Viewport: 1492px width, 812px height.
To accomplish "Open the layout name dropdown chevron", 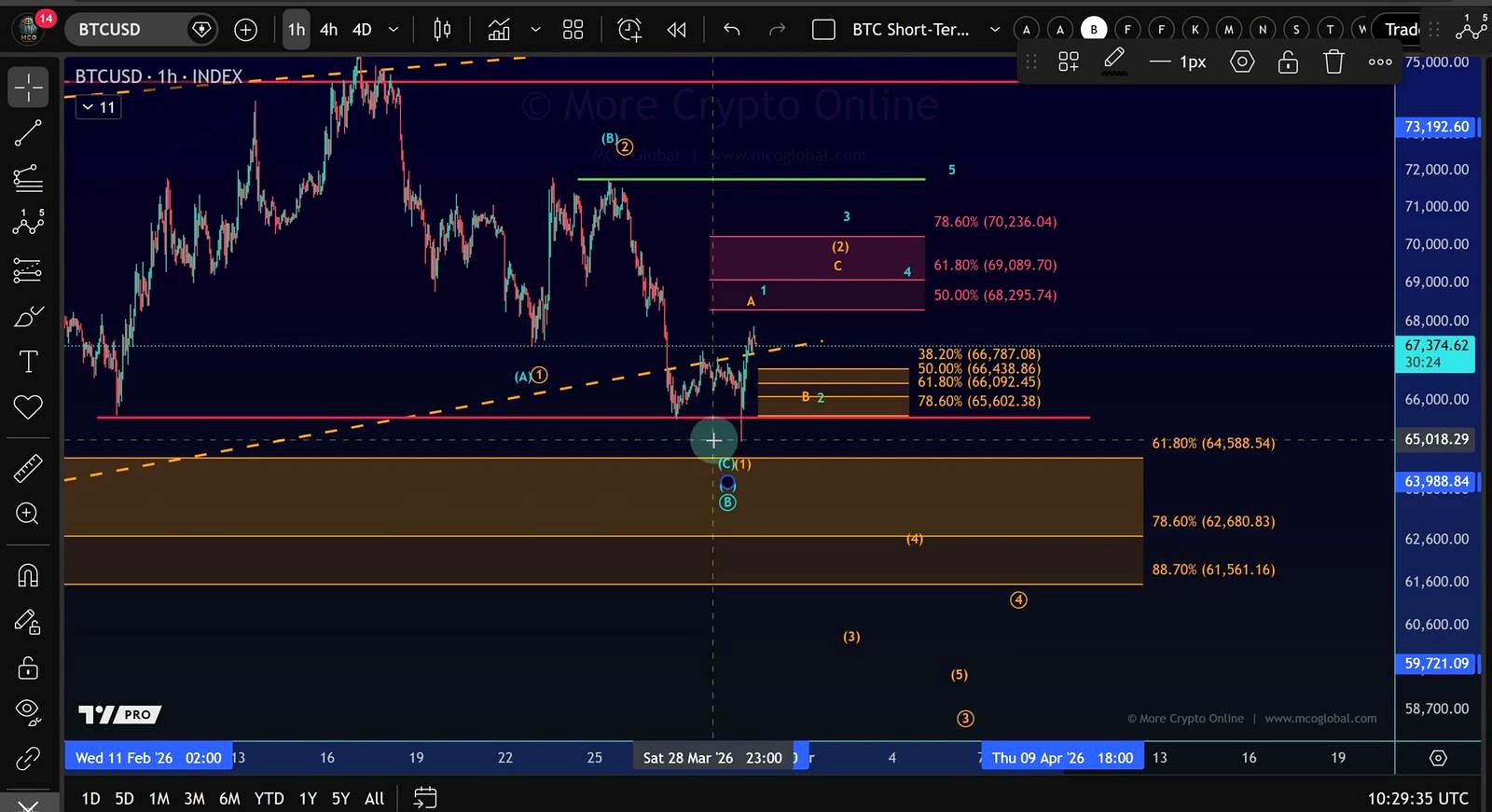I will [995, 30].
